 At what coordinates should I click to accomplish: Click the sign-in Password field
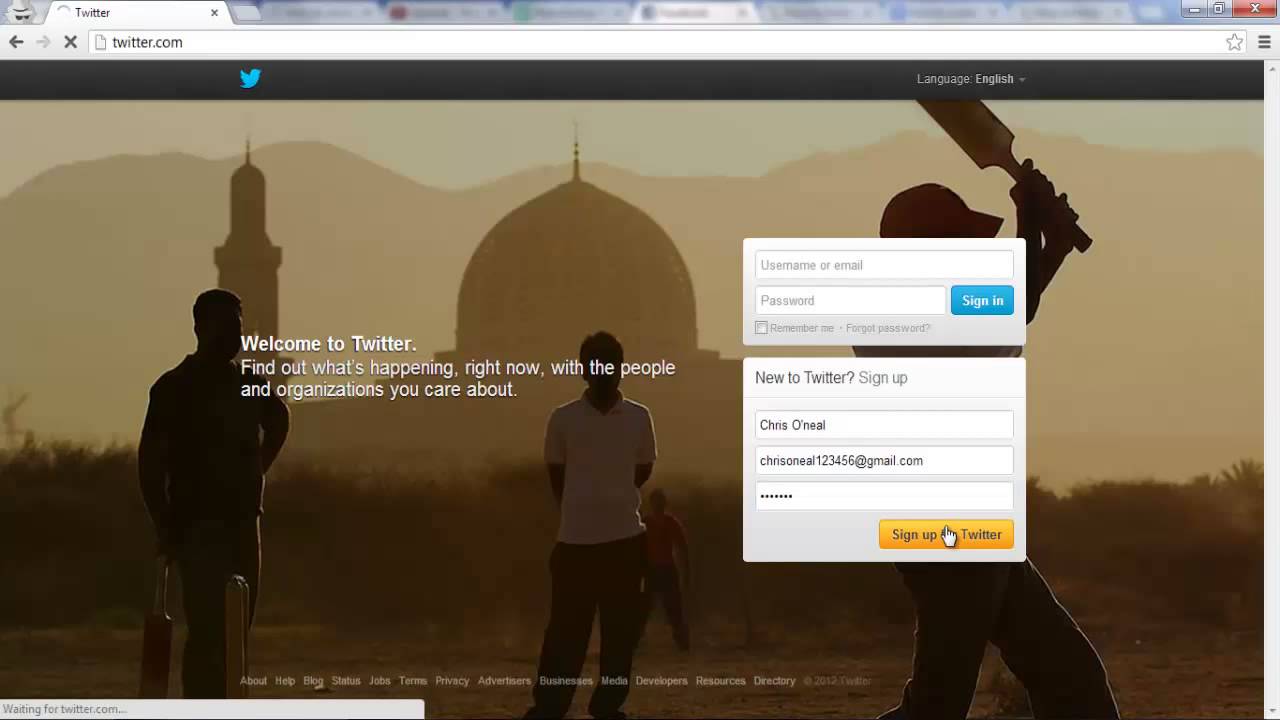pyautogui.click(x=850, y=300)
